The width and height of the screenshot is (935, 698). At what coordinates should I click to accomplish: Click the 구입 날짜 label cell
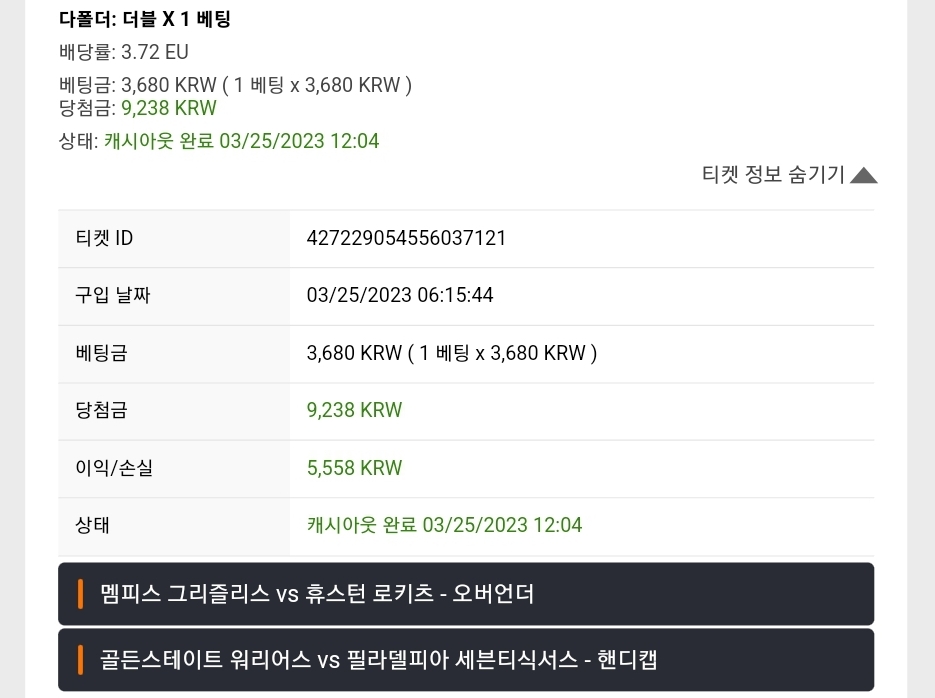pyautogui.click(x=174, y=296)
